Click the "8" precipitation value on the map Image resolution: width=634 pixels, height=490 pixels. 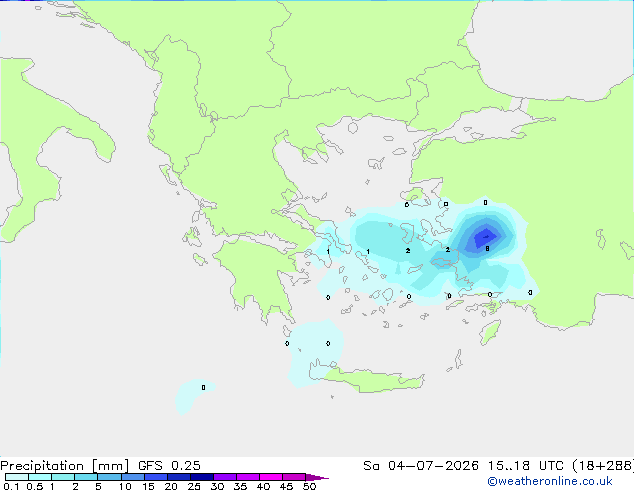point(488,249)
